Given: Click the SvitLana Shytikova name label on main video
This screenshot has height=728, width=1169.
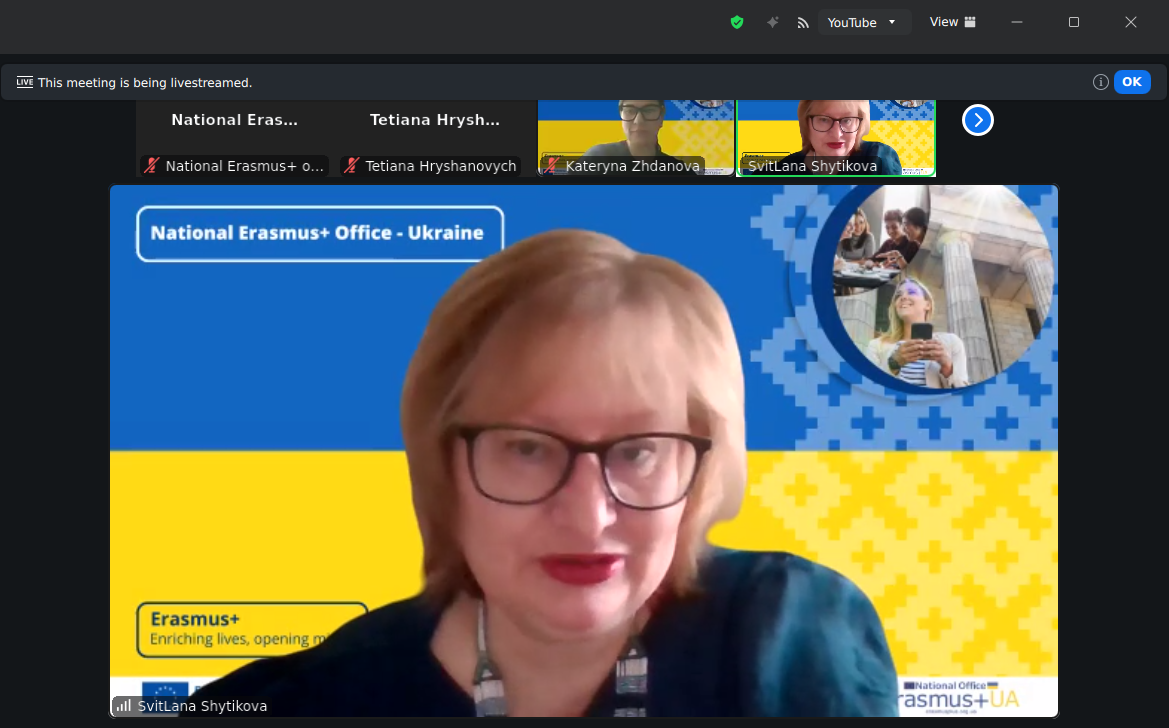Looking at the screenshot, I should [x=202, y=706].
